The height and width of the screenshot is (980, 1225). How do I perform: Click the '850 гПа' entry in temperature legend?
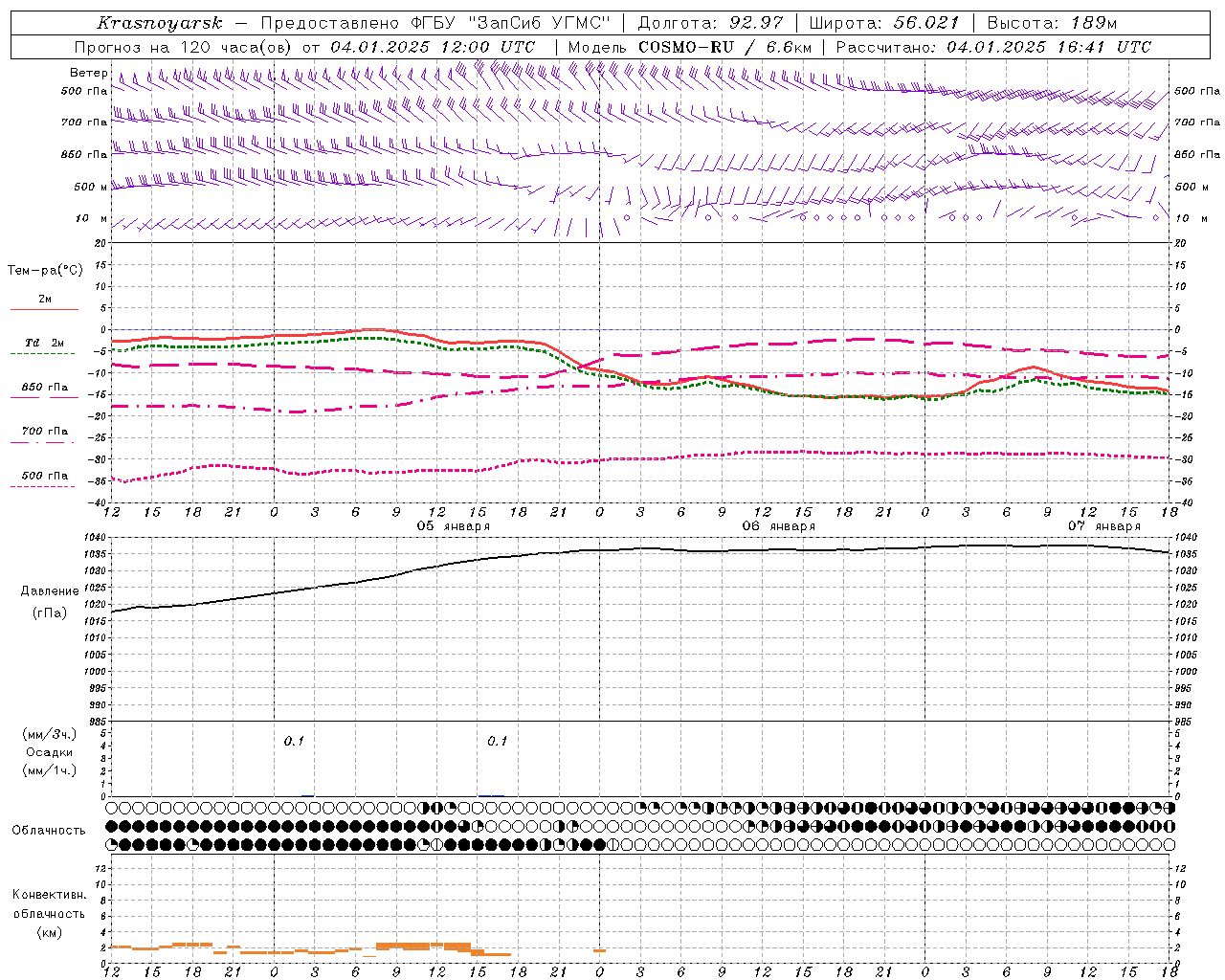coord(45,388)
